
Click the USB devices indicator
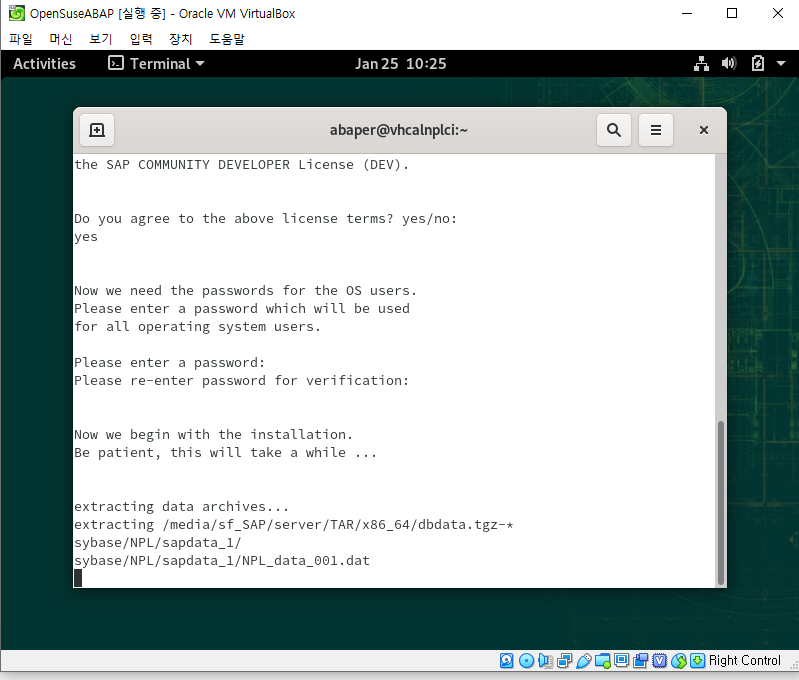(584, 661)
